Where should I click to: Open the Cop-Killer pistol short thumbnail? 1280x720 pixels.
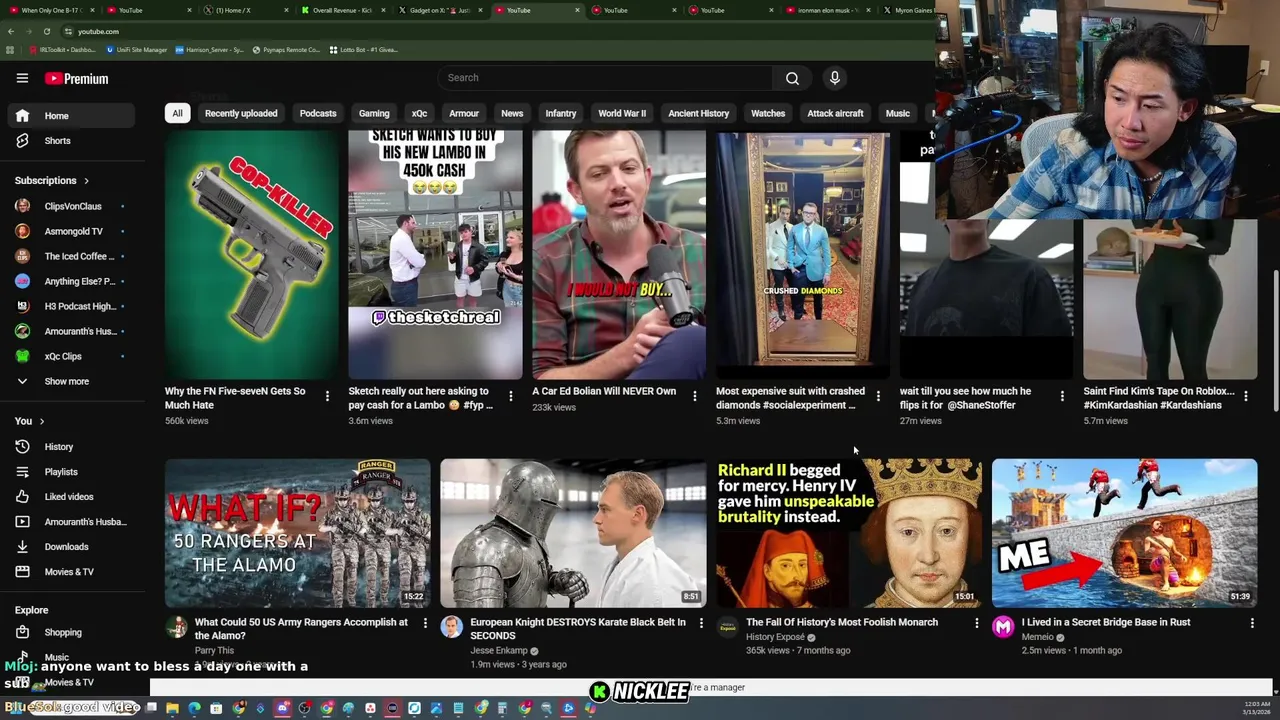tap(252, 255)
